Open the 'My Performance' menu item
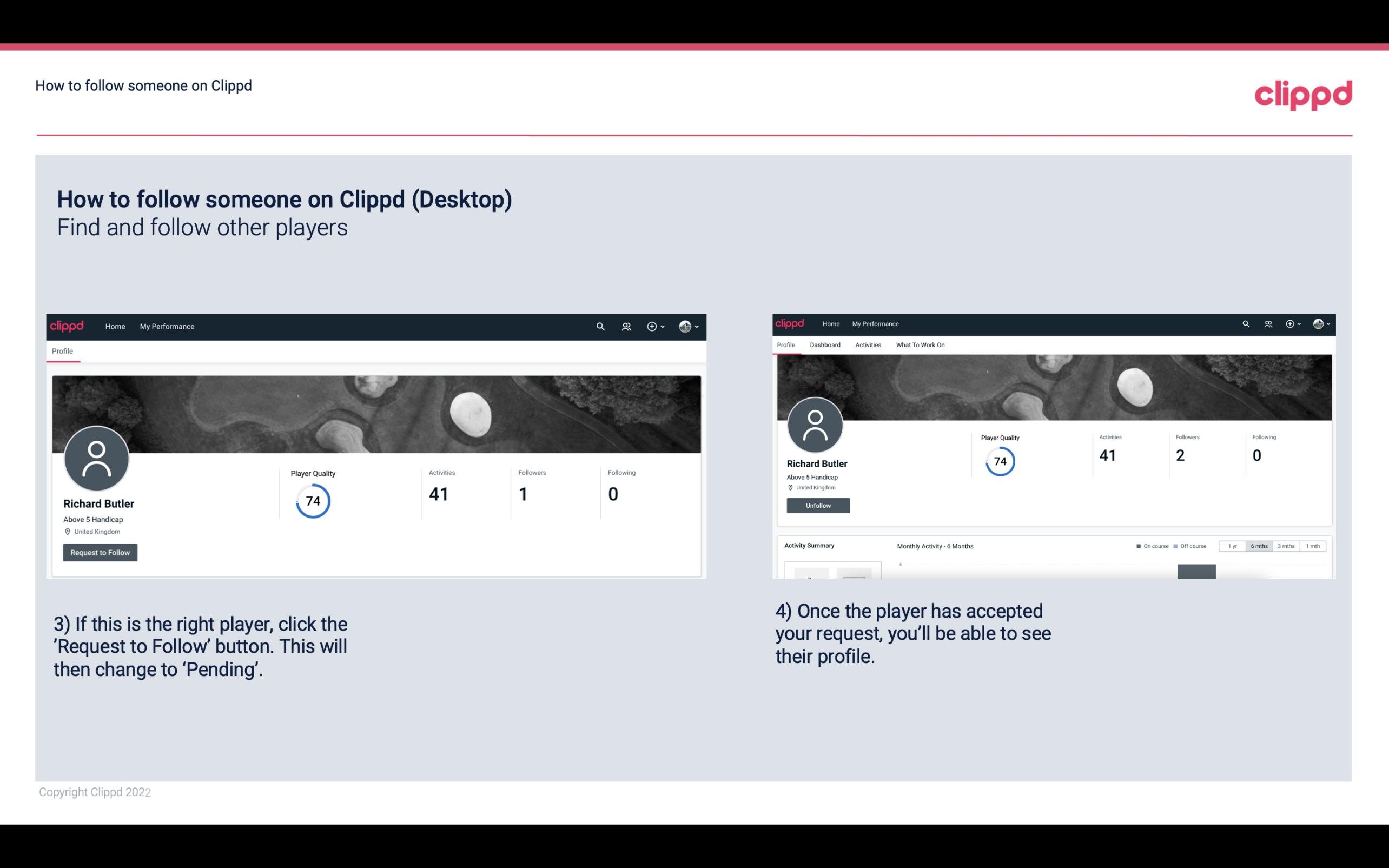 click(x=166, y=326)
